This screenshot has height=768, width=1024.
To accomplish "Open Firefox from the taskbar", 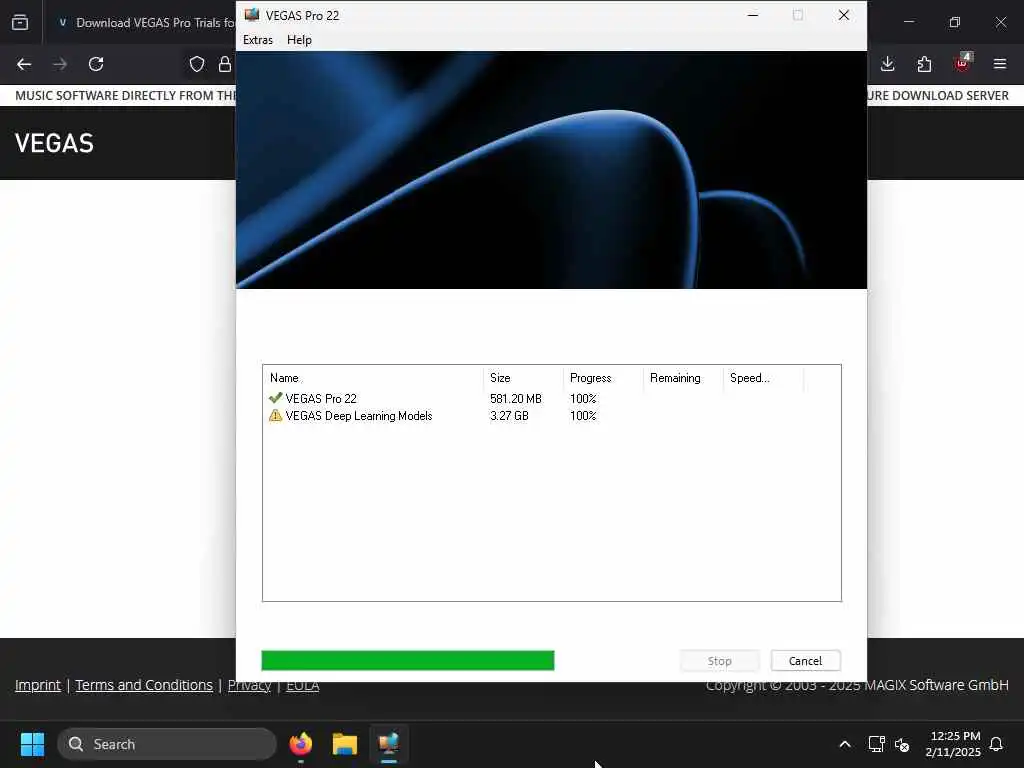I will pos(300,744).
